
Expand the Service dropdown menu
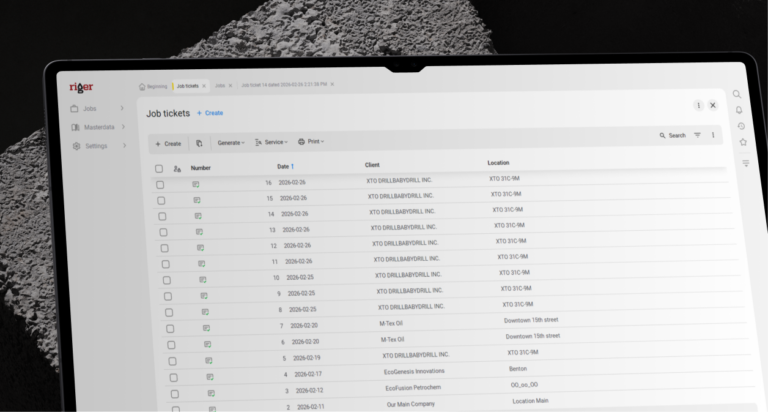tap(271, 142)
